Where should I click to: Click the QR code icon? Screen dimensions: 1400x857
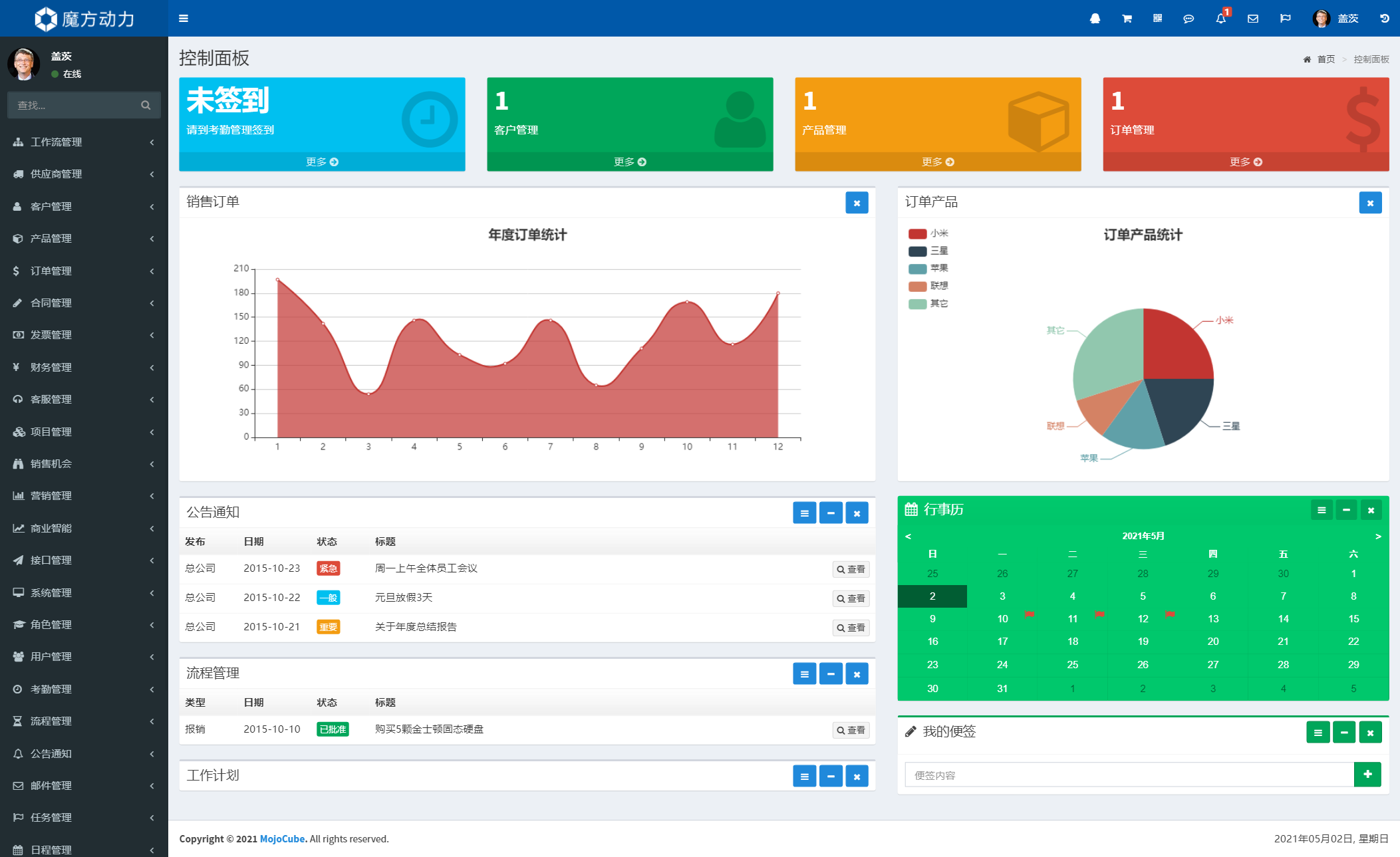coord(1158,19)
